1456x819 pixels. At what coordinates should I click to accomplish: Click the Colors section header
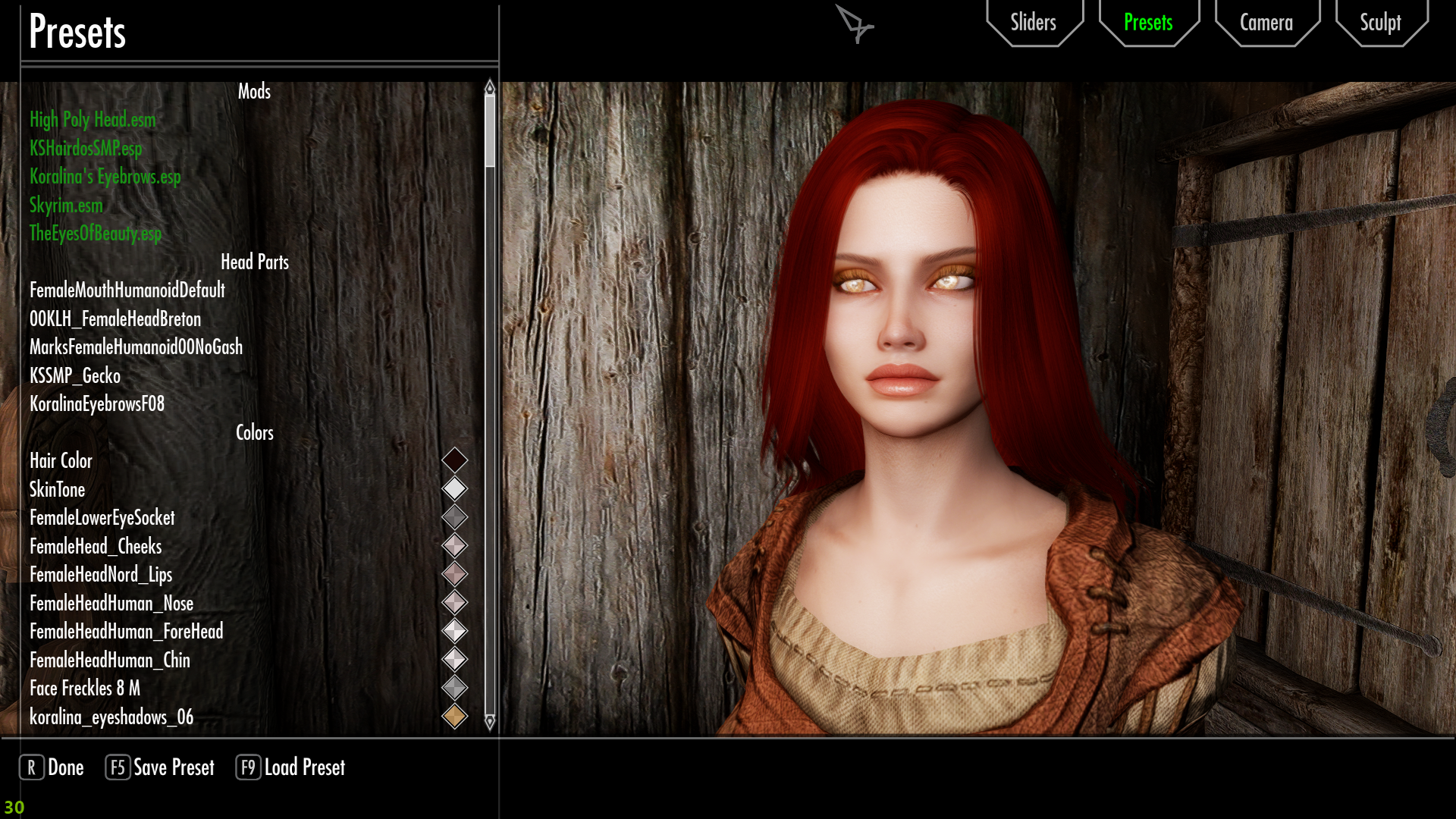pyautogui.click(x=255, y=432)
